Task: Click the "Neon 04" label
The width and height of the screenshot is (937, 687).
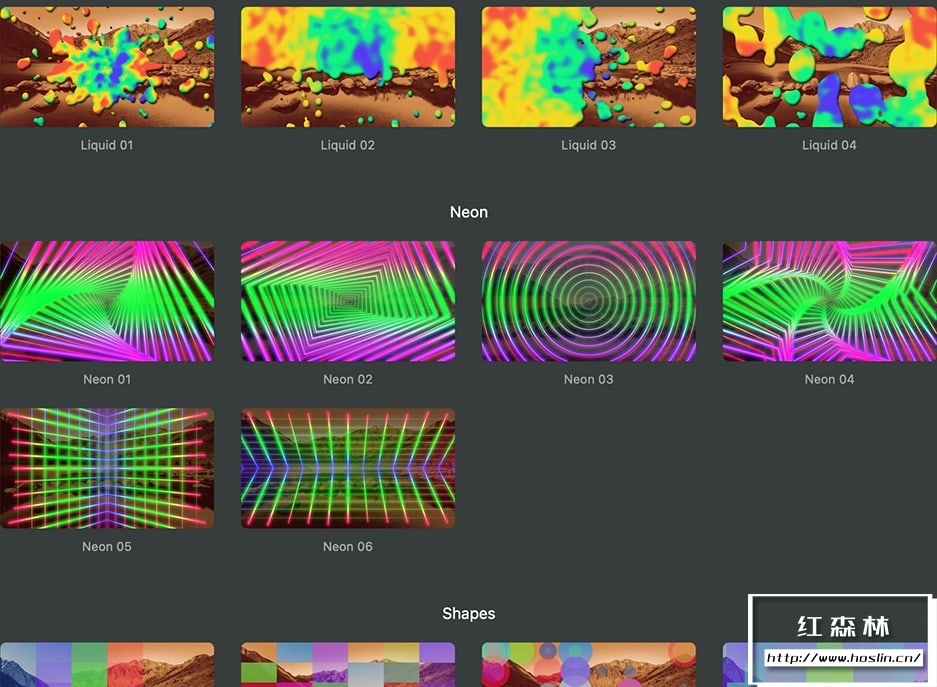Action: (x=829, y=379)
